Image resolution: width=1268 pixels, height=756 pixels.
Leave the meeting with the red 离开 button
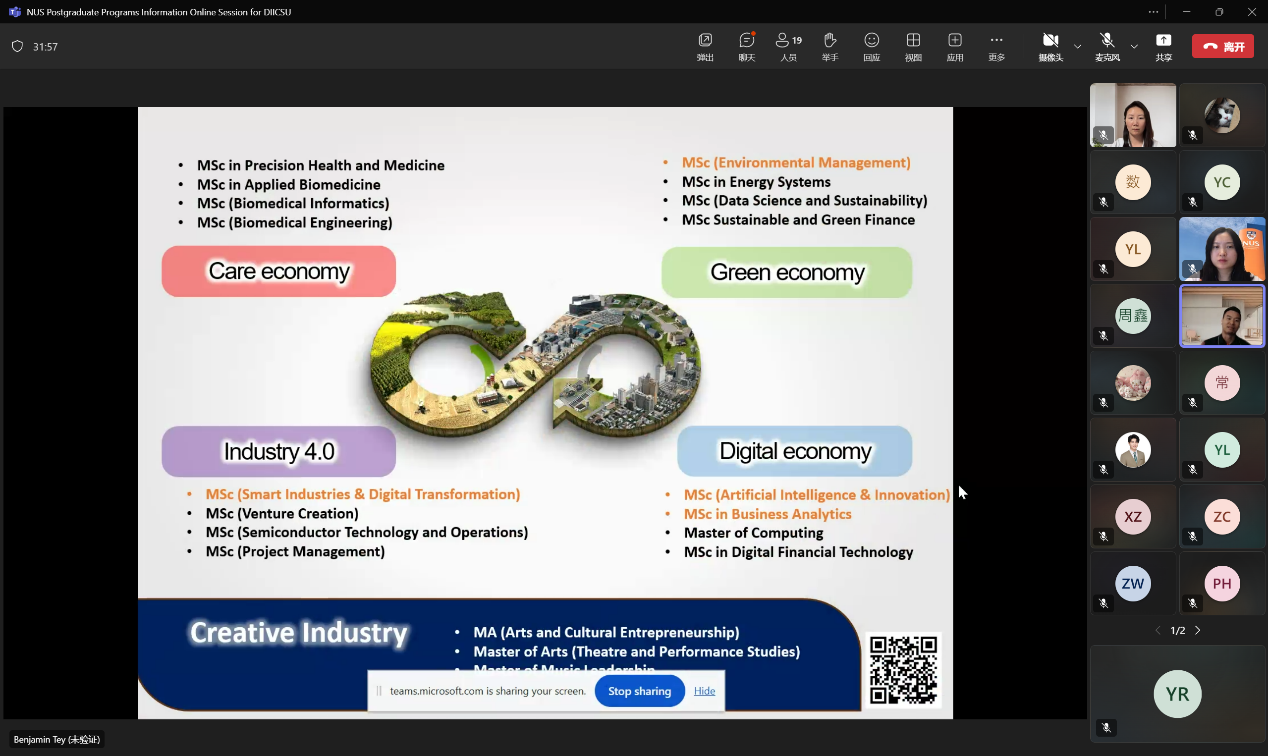click(1222, 46)
